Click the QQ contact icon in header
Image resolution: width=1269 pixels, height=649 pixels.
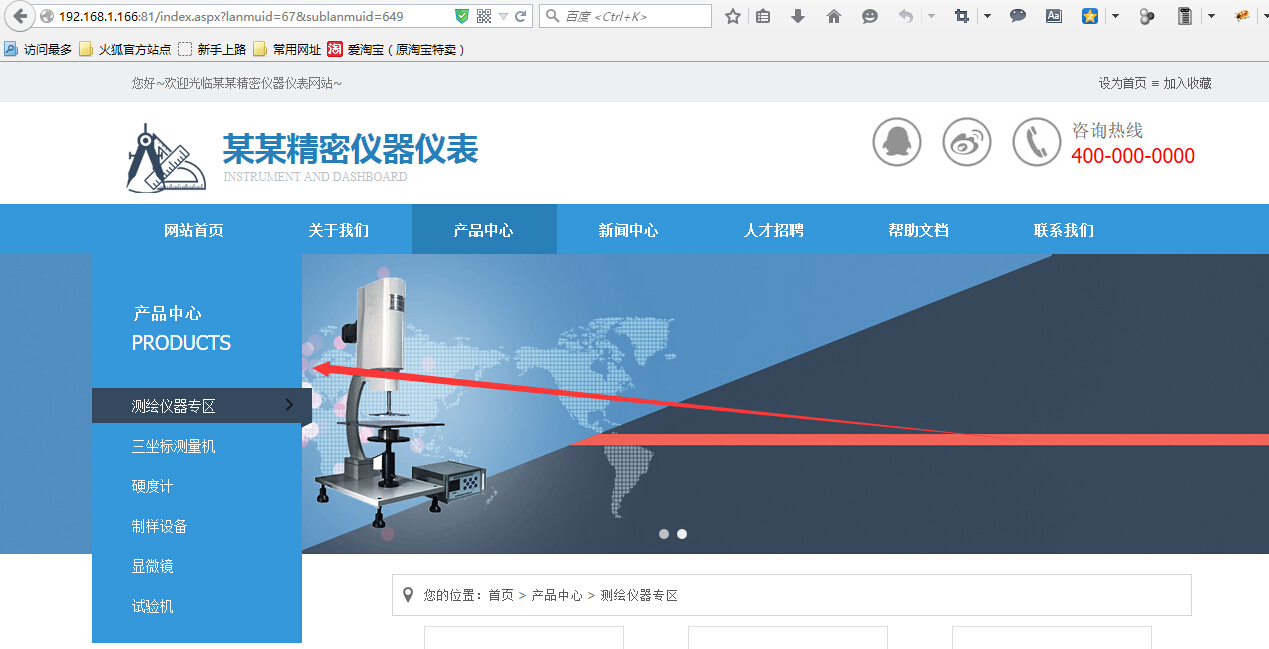896,142
